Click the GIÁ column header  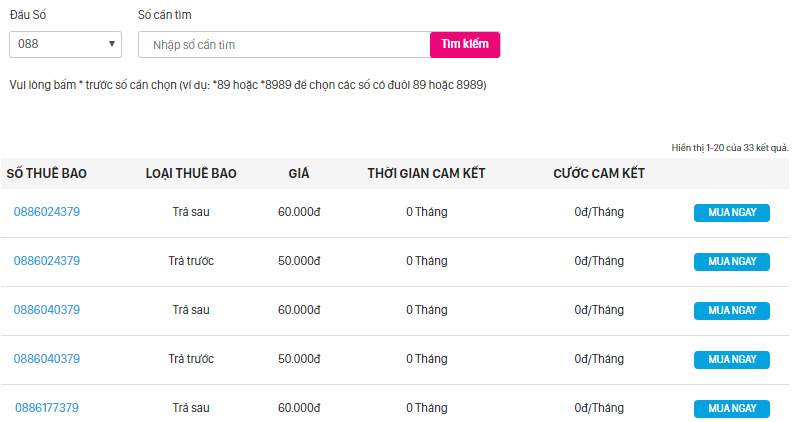[299, 173]
